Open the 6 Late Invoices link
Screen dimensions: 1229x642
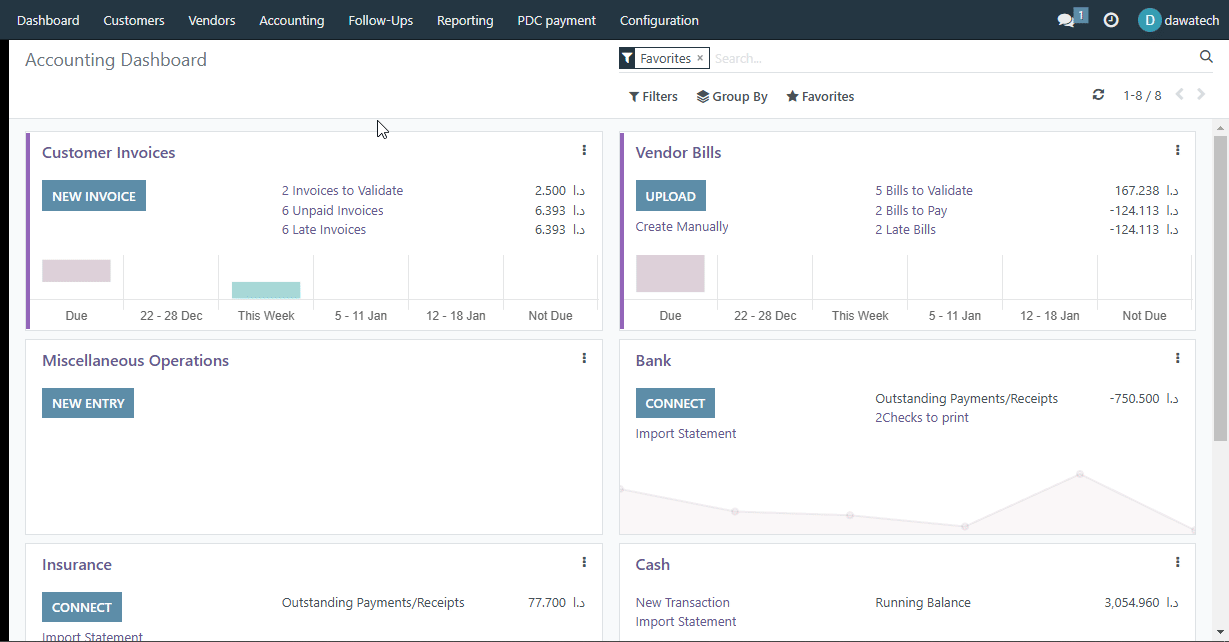pos(324,230)
